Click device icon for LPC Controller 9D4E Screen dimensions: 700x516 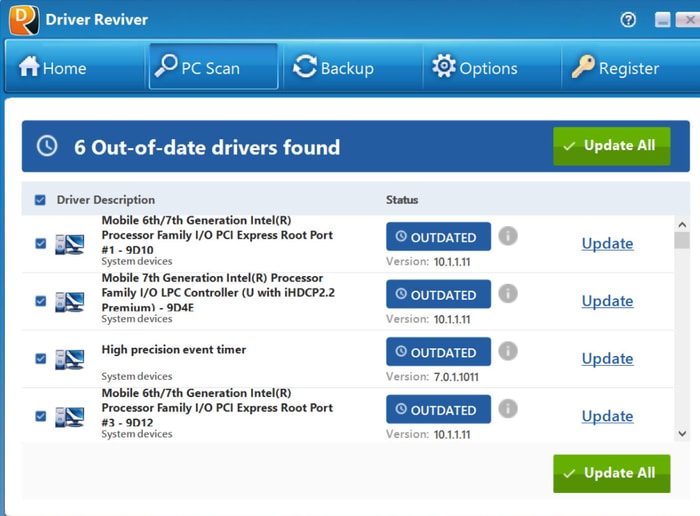tap(70, 302)
